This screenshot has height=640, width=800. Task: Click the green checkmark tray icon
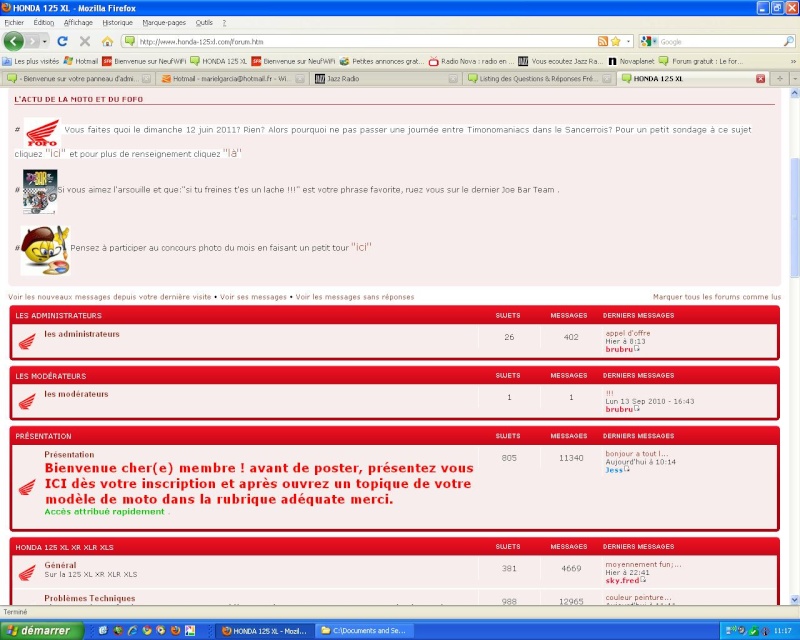pyautogui.click(x=753, y=631)
